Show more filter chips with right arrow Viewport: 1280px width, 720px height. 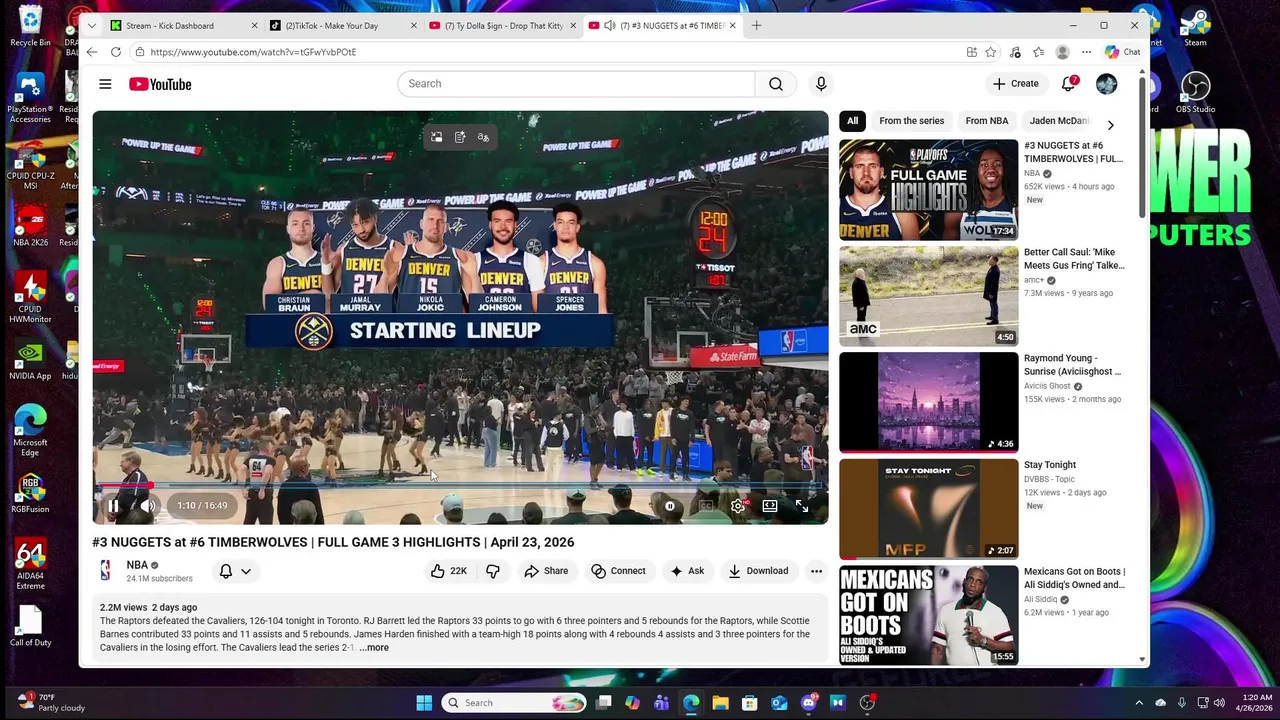[1110, 125]
